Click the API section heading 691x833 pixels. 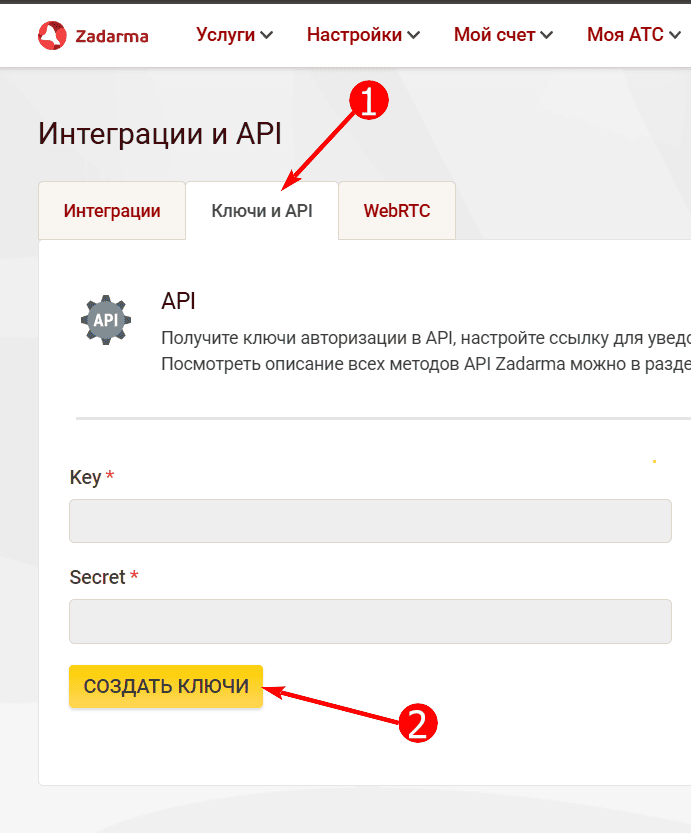point(178,301)
